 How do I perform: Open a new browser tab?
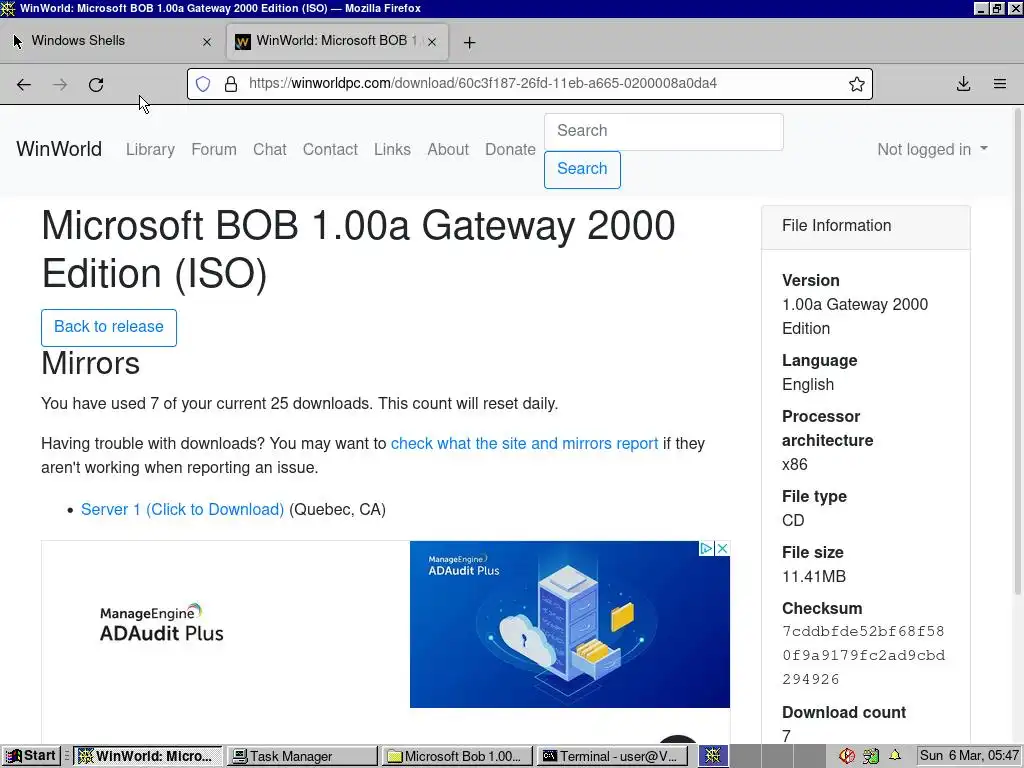[x=470, y=42]
